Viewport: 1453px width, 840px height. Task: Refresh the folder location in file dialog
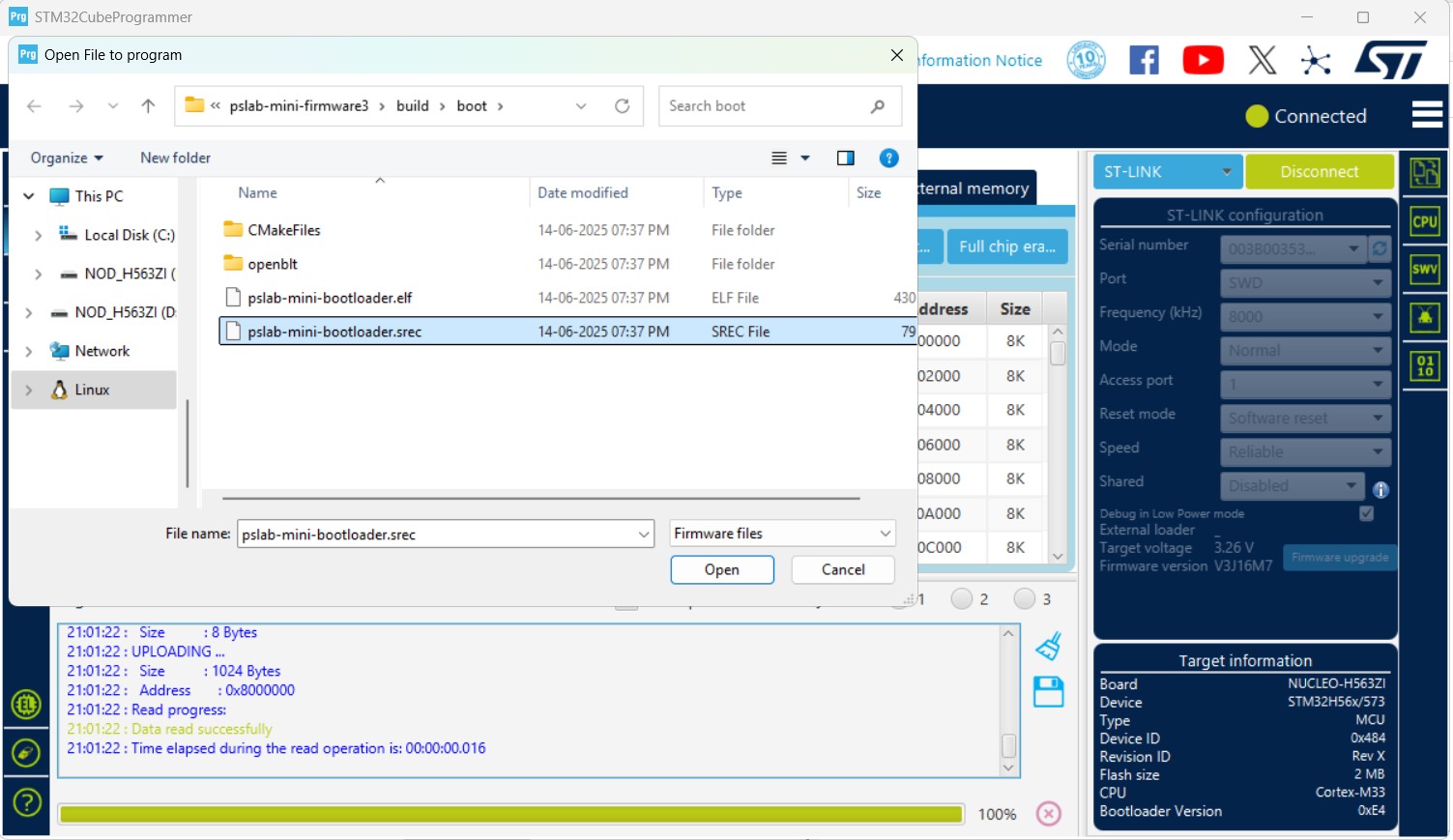tap(623, 105)
